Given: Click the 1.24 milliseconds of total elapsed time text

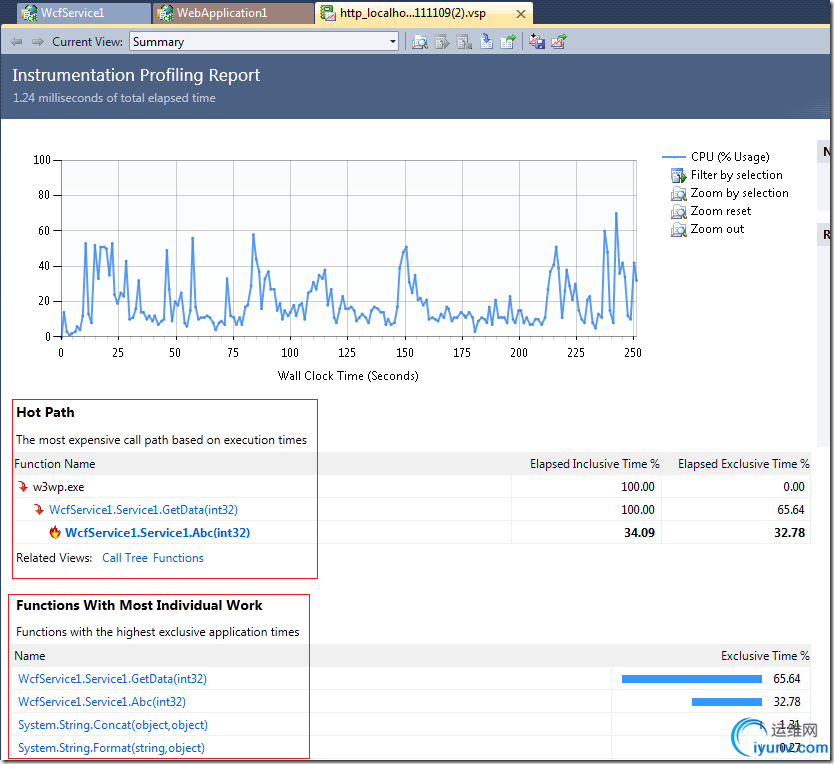Looking at the screenshot, I should click(114, 98).
